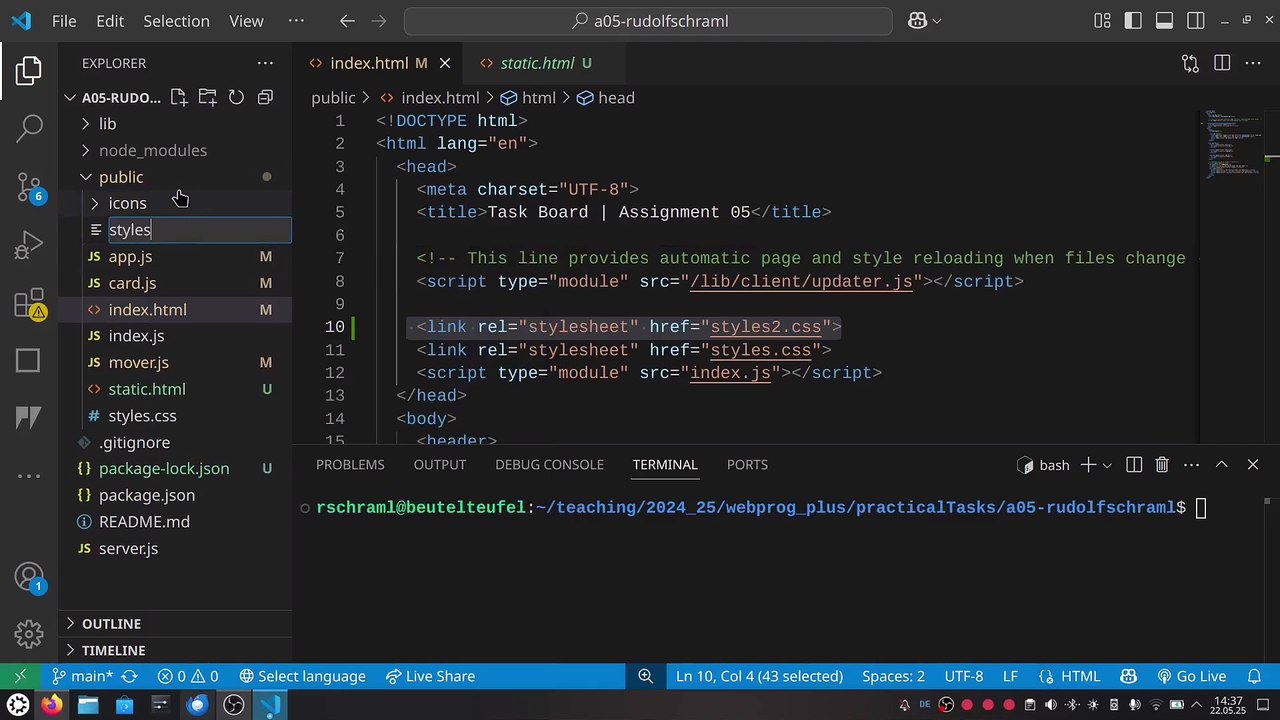
Task: Go forward using the navigation arrow
Action: pos(378,20)
